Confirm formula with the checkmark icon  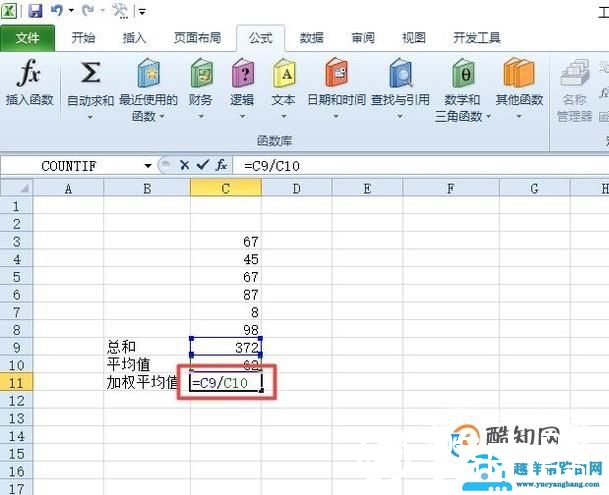pos(202,165)
